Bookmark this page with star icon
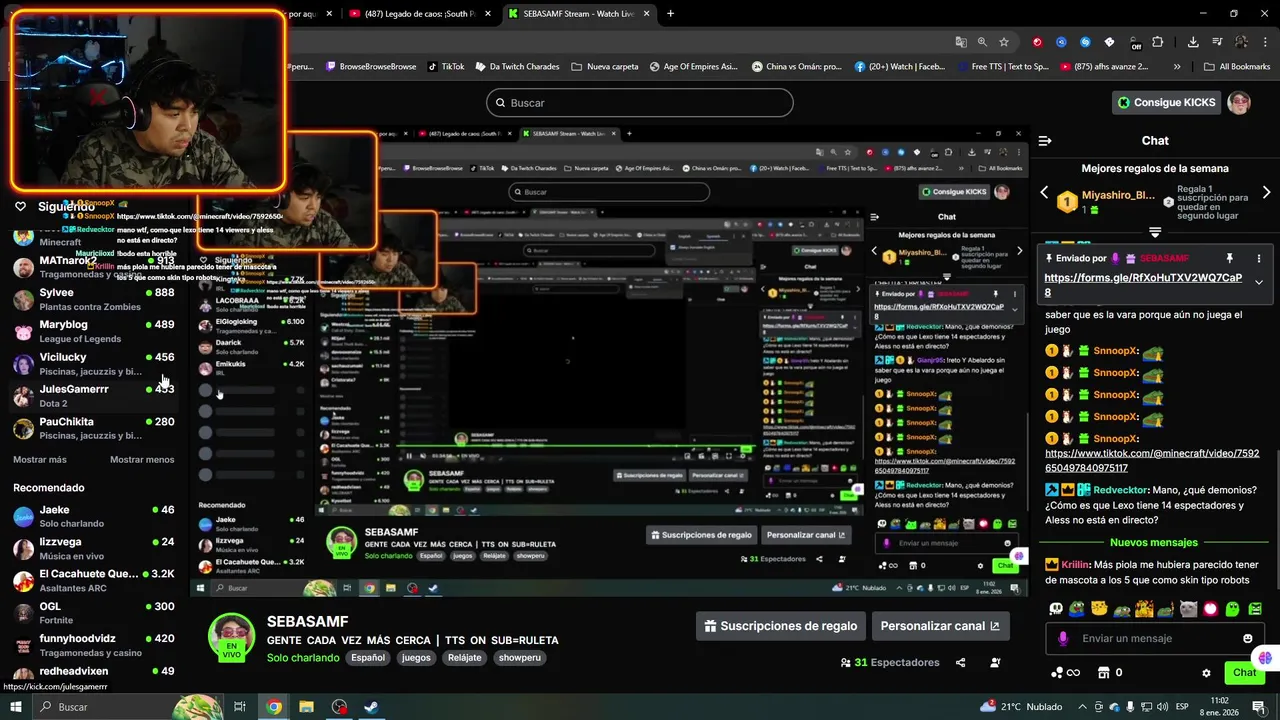Image resolution: width=1280 pixels, height=720 pixels. [x=1004, y=42]
